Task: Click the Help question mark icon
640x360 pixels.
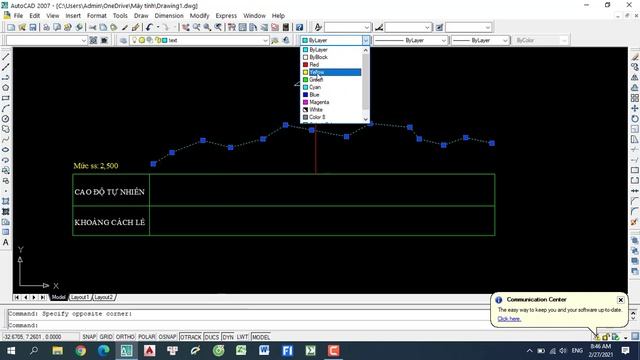Action: point(300,27)
